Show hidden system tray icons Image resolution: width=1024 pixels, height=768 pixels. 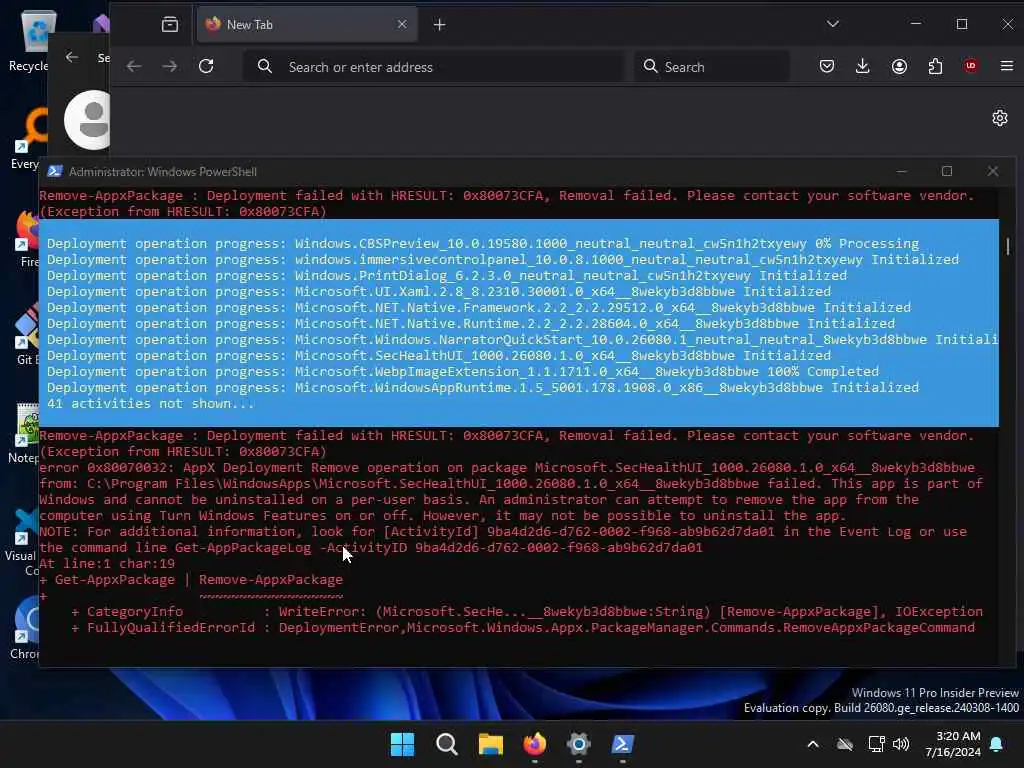pos(813,744)
